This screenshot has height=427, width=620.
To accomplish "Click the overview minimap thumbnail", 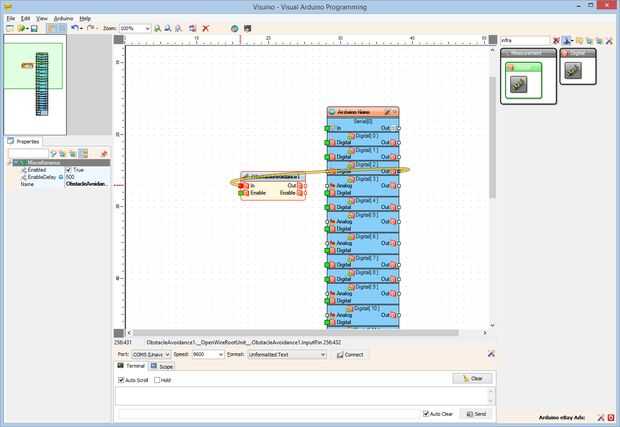I will point(35,84).
